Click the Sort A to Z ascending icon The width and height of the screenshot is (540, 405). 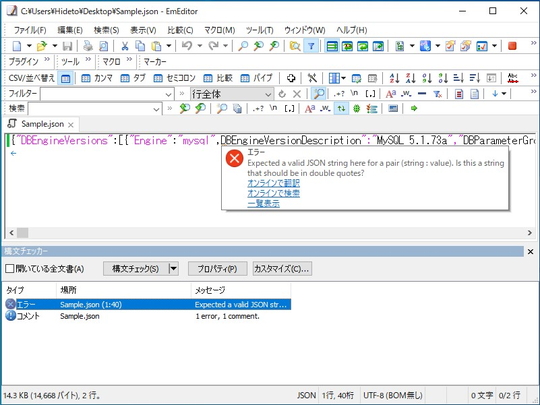tap(394, 78)
